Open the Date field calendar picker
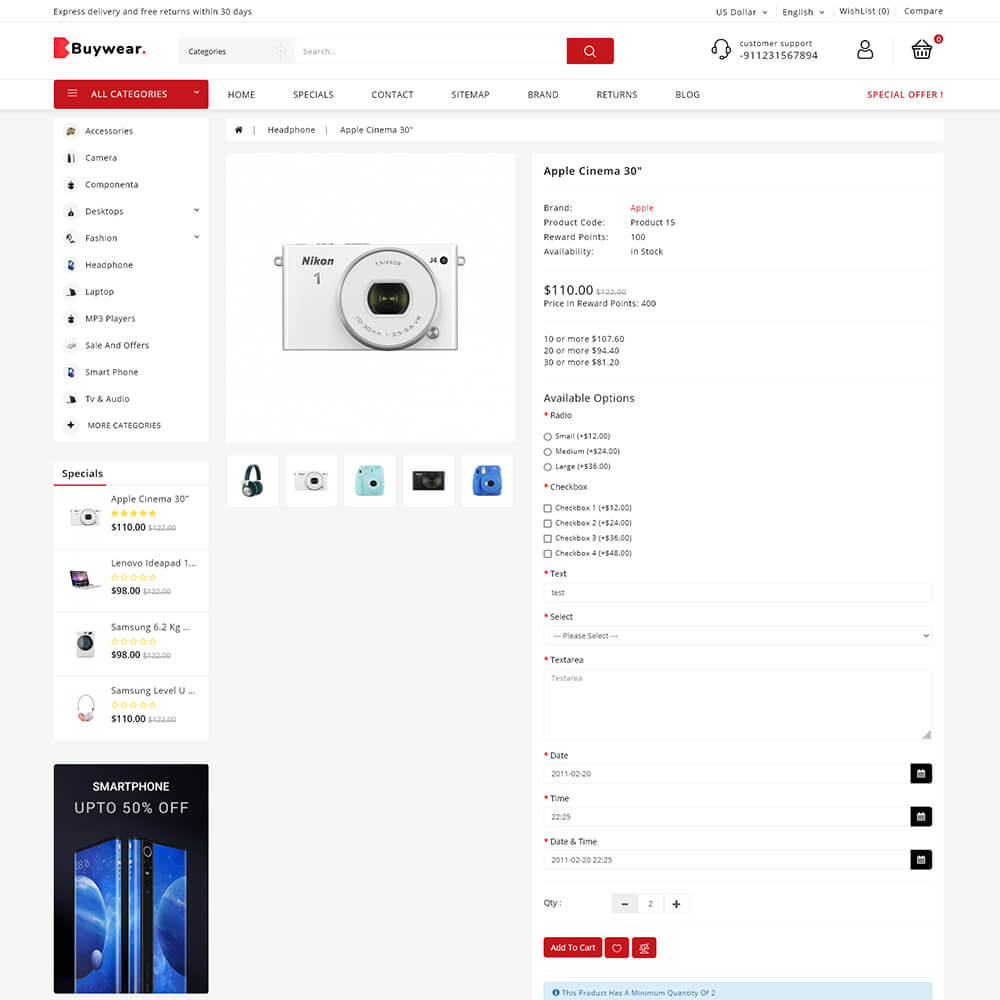 pyautogui.click(x=921, y=773)
